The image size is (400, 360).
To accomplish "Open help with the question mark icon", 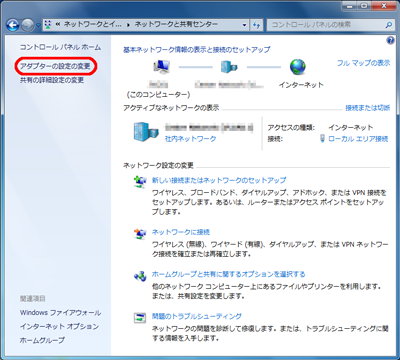I will tap(390, 40).
